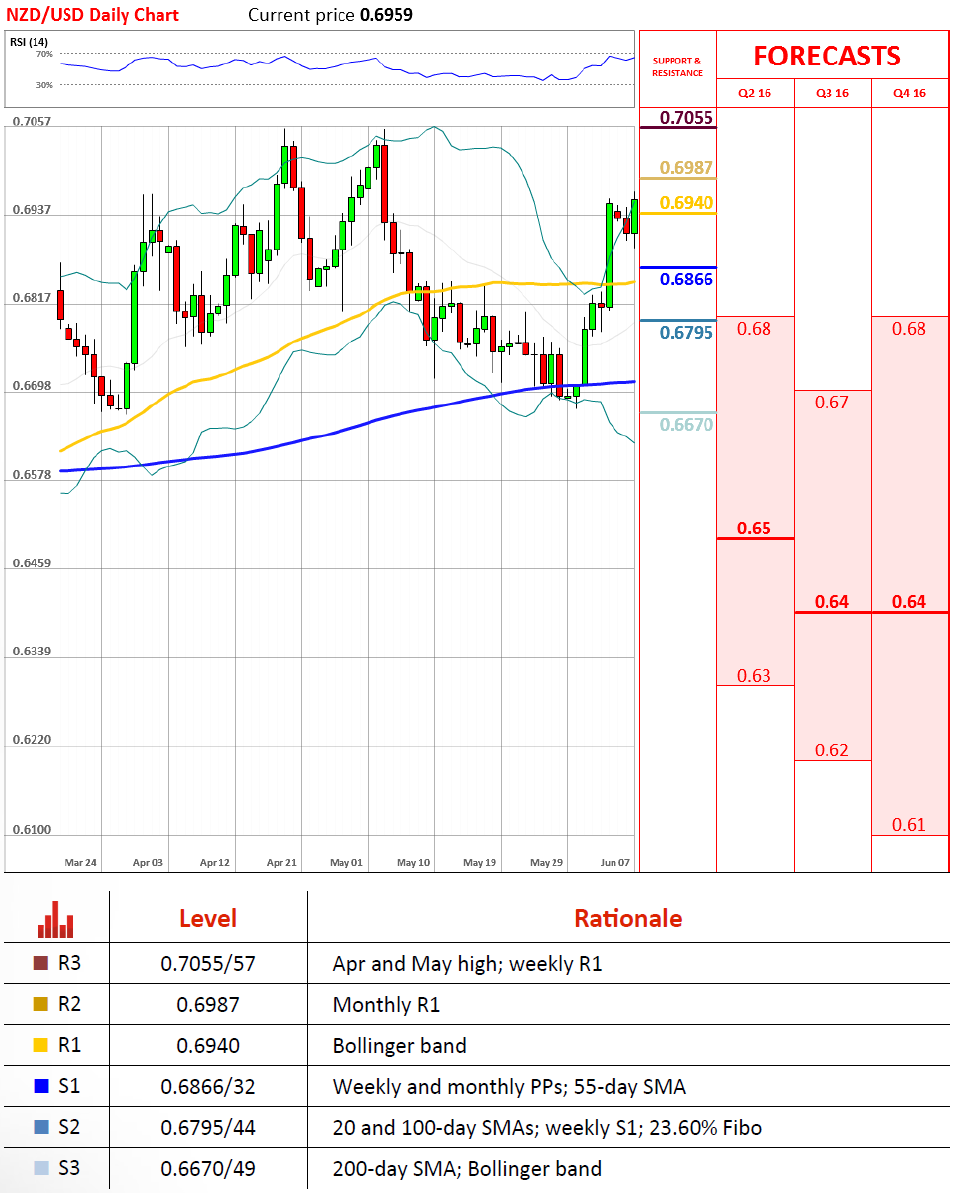This screenshot has height=1193, width=965.
Task: Click the 0.6795/44 level cell
Action: click(208, 1128)
